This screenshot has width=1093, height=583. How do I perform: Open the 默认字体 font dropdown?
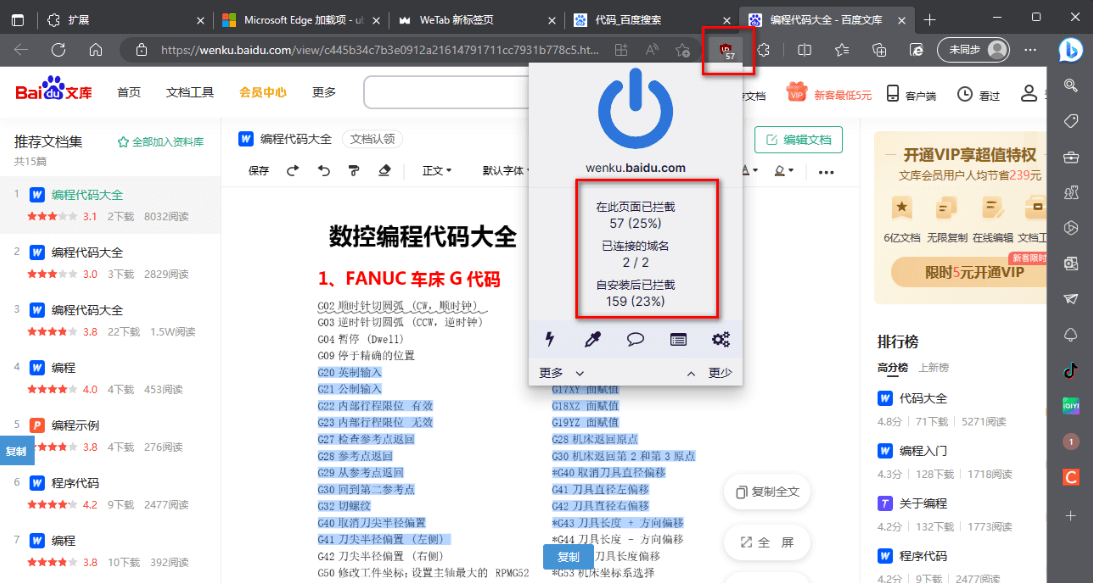point(505,171)
